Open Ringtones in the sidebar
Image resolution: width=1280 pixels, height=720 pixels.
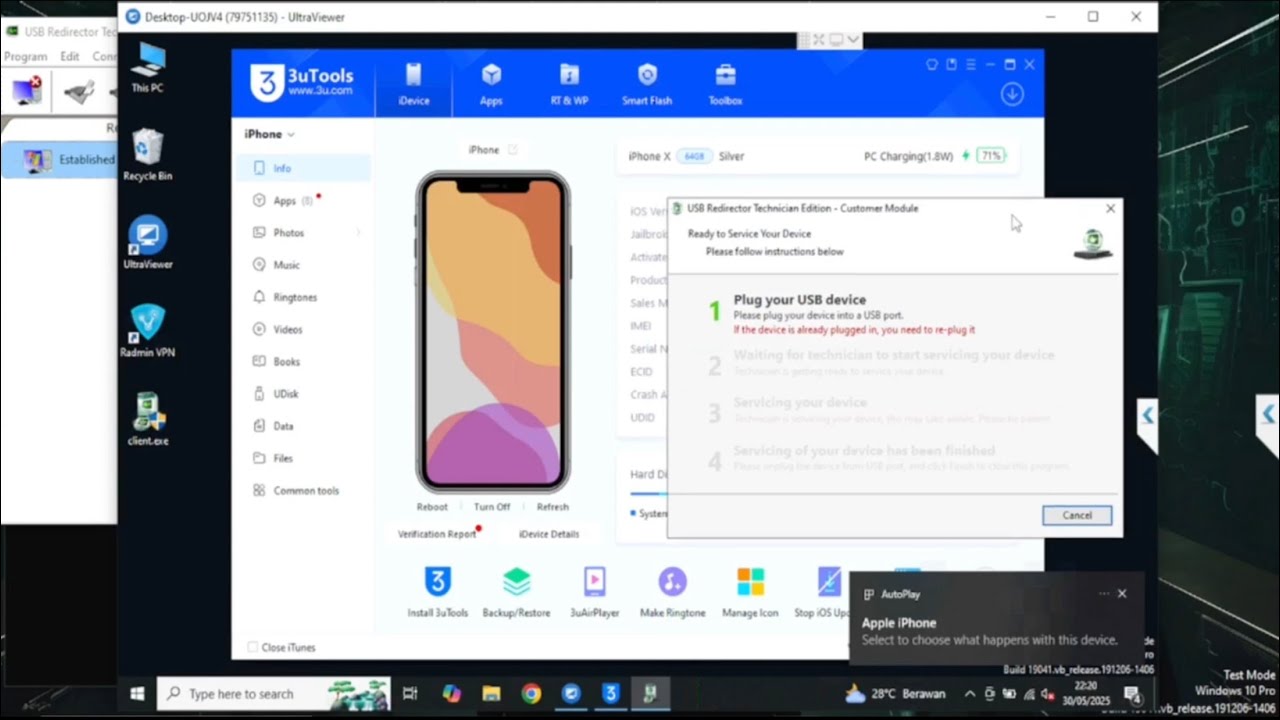[x=304, y=297]
